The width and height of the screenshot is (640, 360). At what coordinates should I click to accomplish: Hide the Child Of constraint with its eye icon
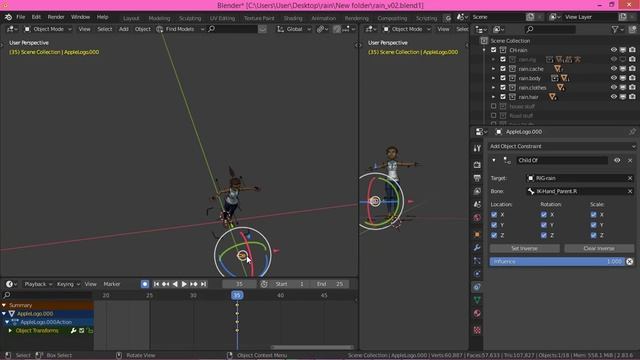click(617, 160)
